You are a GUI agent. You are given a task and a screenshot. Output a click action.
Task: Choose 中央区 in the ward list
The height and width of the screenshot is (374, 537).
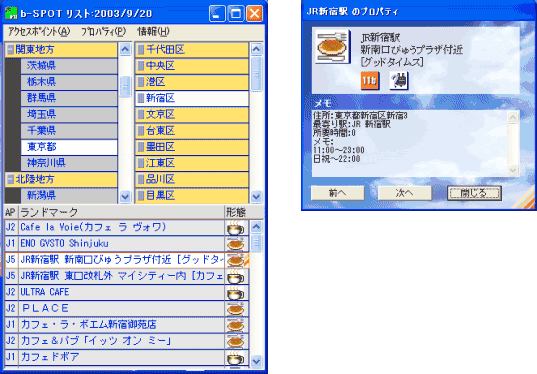(192, 66)
